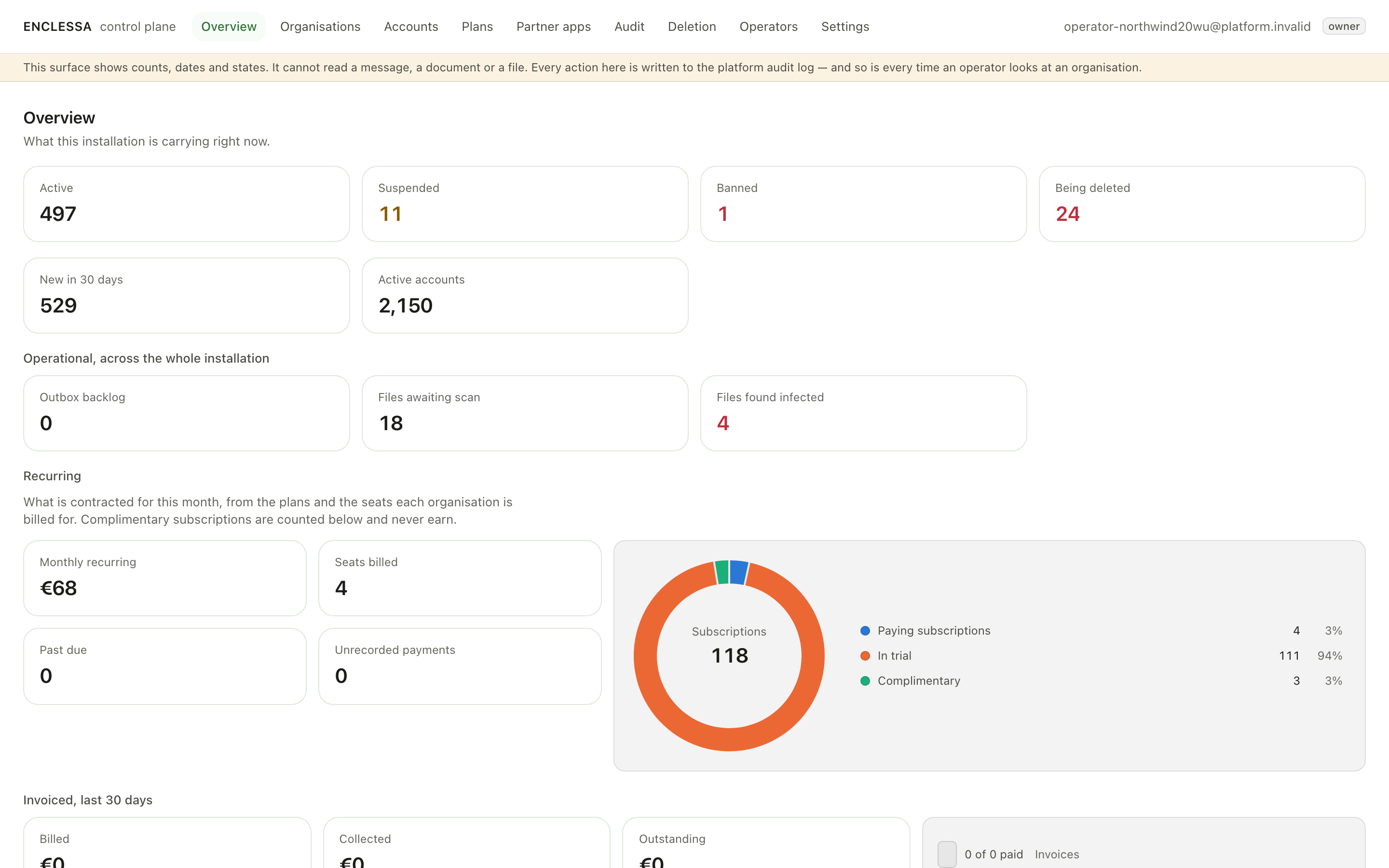Open Settings in the top navigation
This screenshot has width=1389, height=868.
point(845,27)
